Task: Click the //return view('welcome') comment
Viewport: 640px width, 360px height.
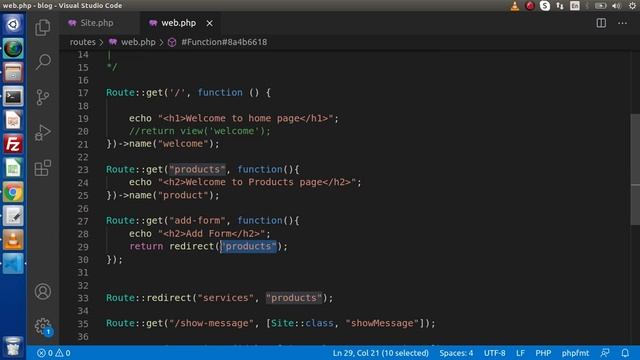Action: 200,131
